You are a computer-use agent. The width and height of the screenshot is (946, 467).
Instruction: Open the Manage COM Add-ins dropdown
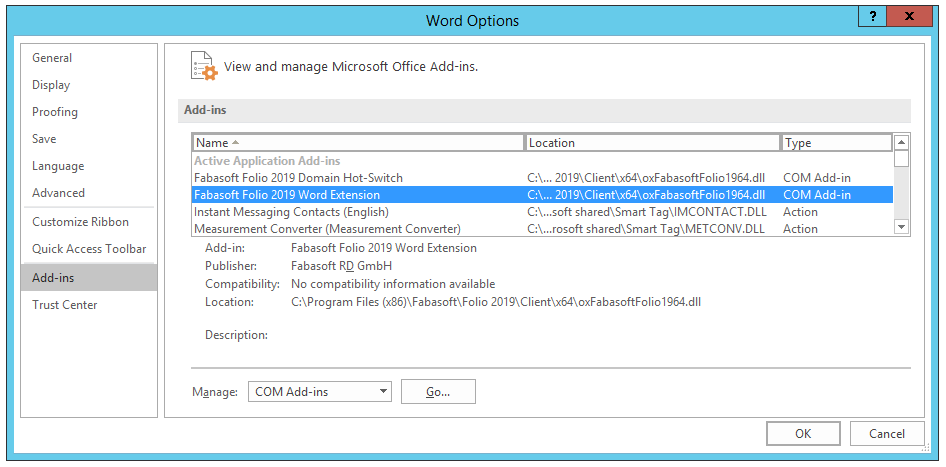[320, 392]
